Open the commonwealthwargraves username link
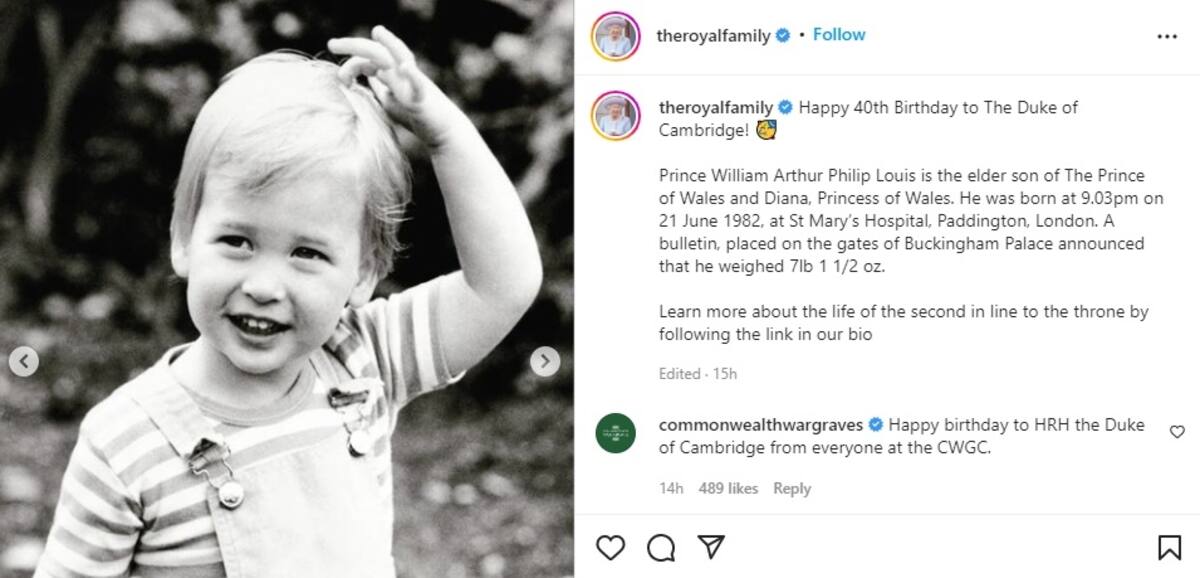This screenshot has width=1200, height=578. [x=760, y=425]
